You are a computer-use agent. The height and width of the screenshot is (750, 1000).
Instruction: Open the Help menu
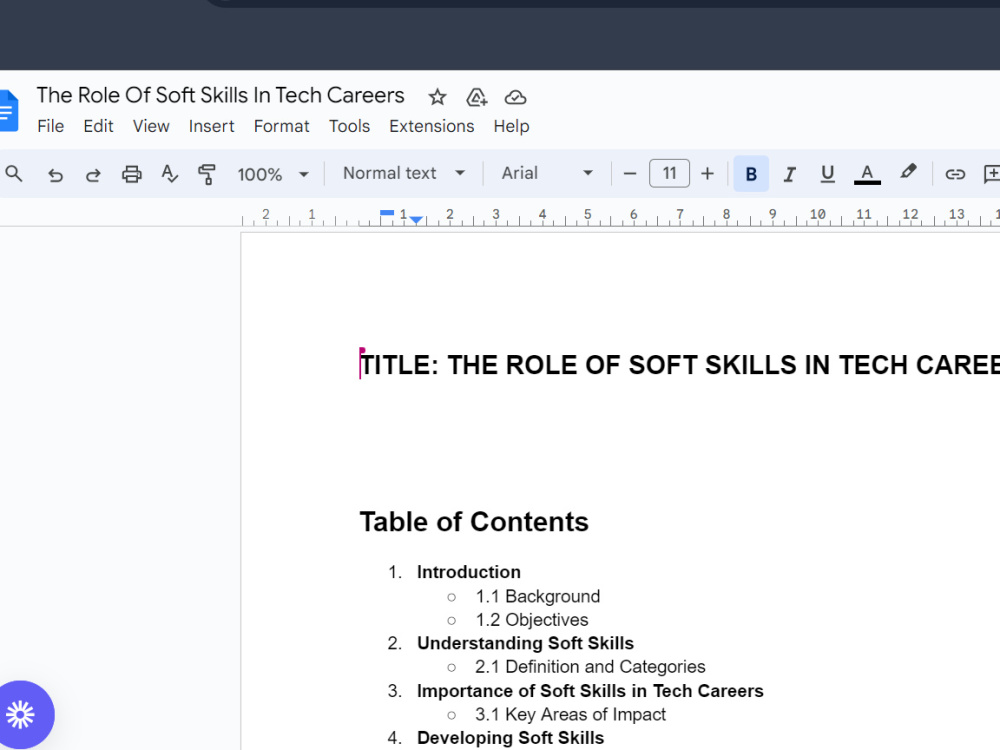point(511,126)
